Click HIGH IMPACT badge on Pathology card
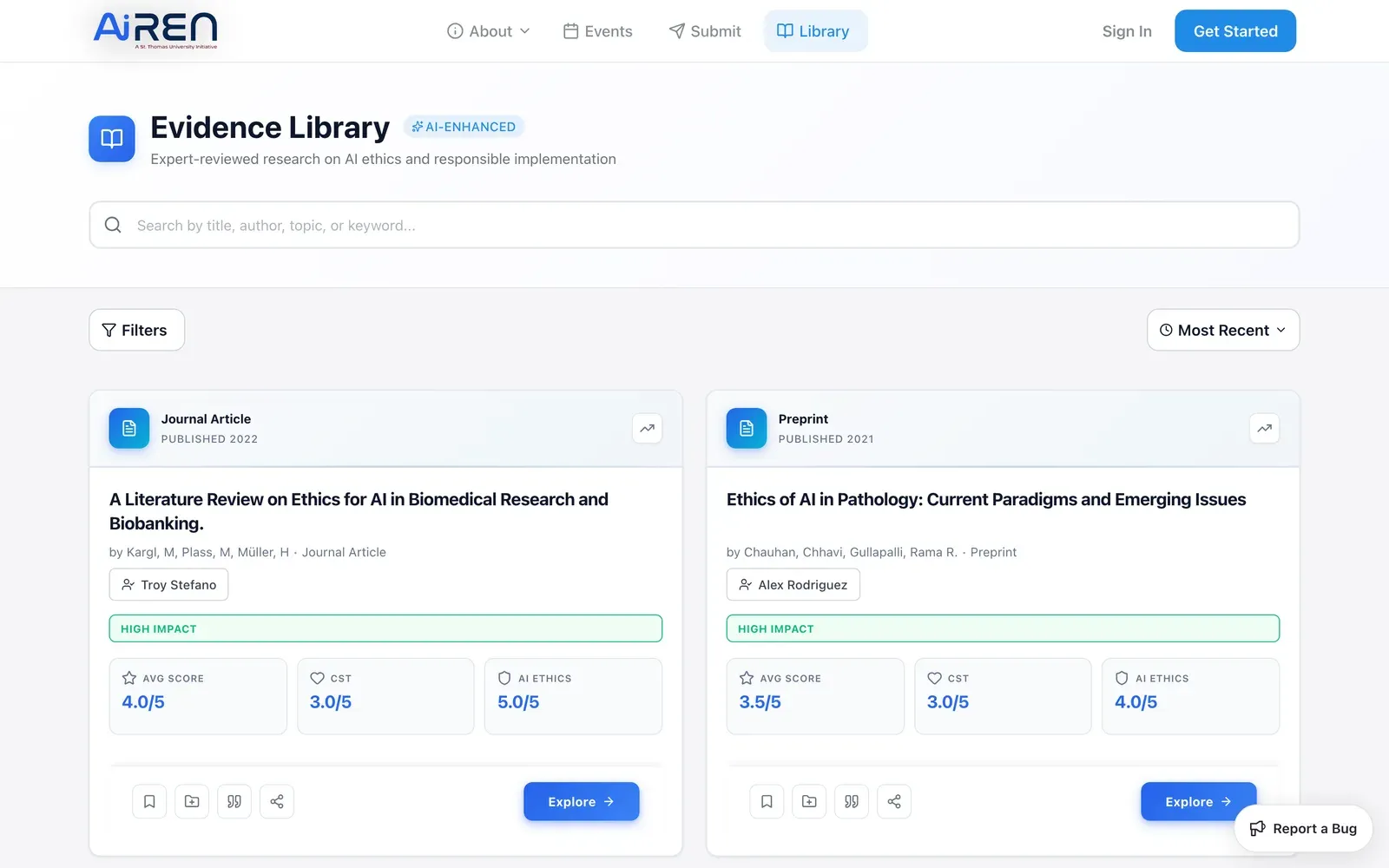The height and width of the screenshot is (868, 1389). point(1003,628)
